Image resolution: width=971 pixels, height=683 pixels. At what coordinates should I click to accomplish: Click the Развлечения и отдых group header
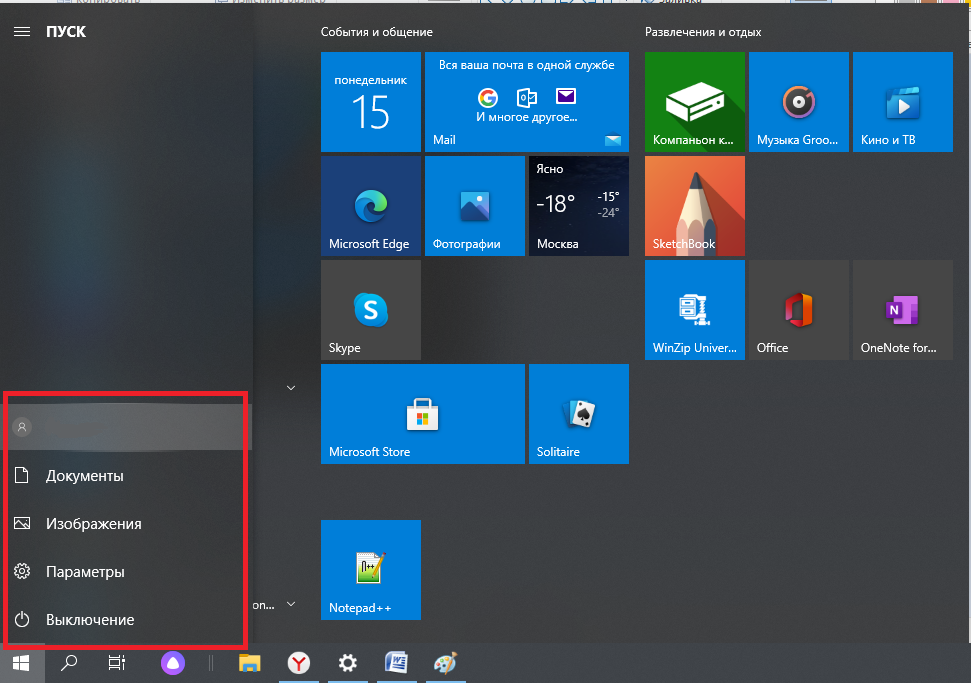point(703,32)
